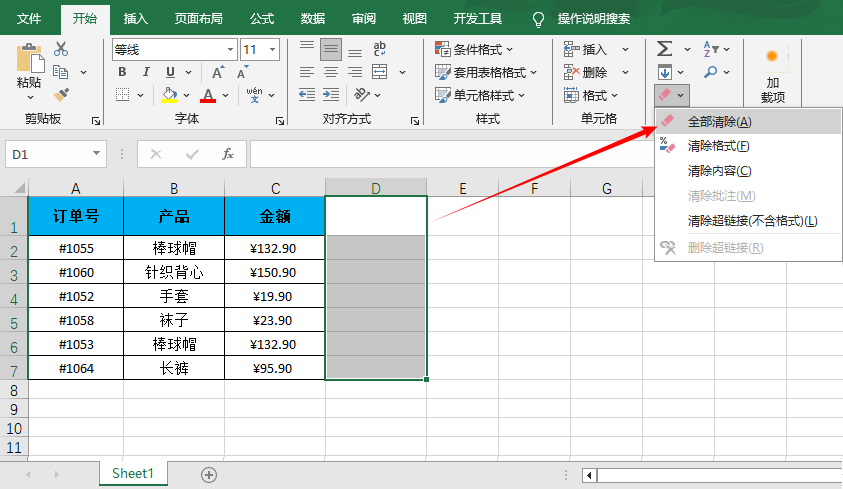Click the 操作说明搜索 search box
Image resolution: width=843 pixels, height=489 pixels.
point(594,19)
